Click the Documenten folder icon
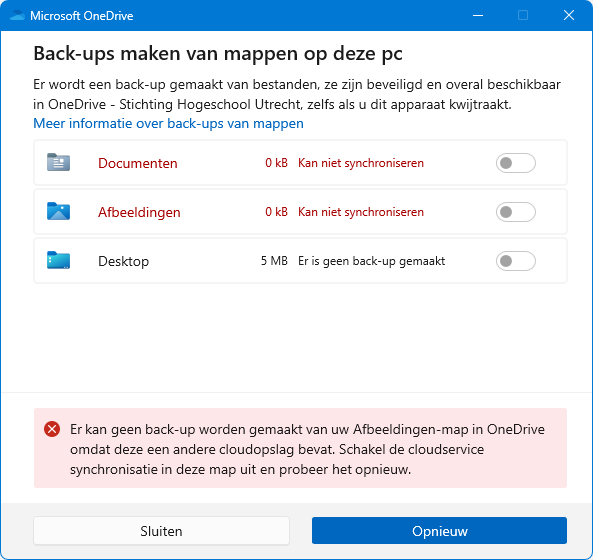Screen dimensions: 593x560 point(58,162)
